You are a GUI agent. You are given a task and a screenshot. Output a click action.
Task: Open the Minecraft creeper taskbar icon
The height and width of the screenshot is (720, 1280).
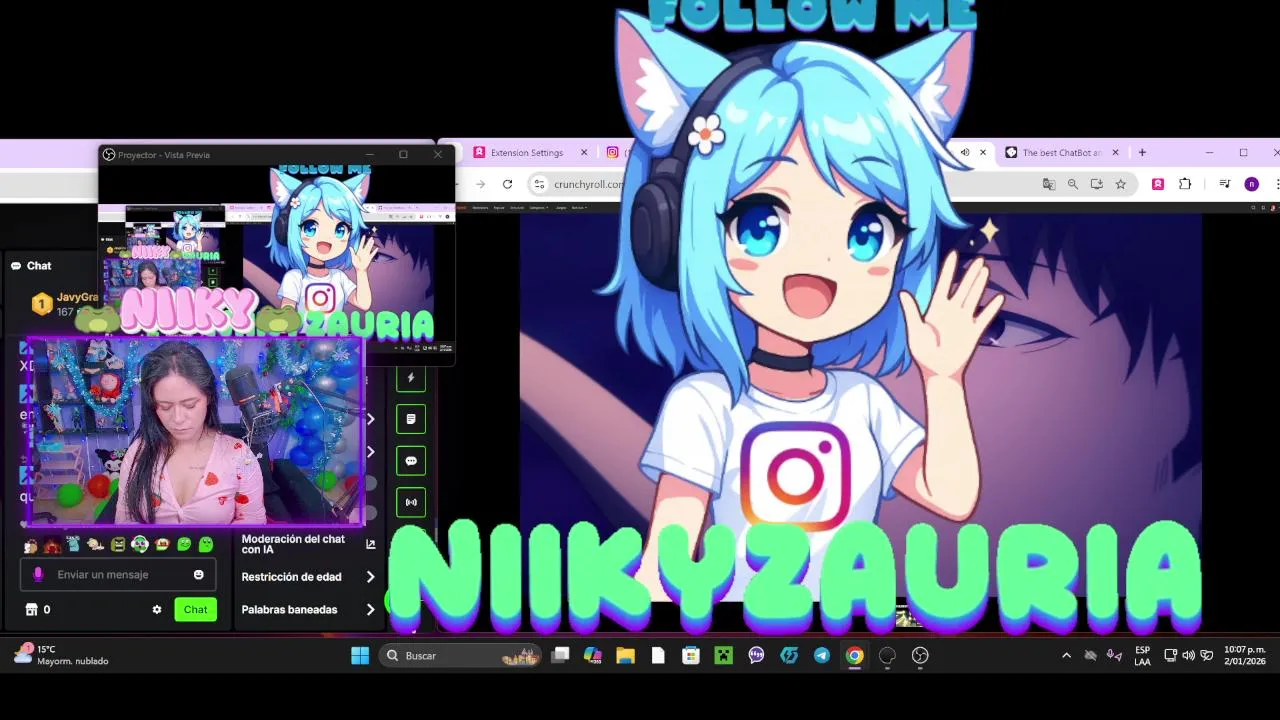coord(723,656)
